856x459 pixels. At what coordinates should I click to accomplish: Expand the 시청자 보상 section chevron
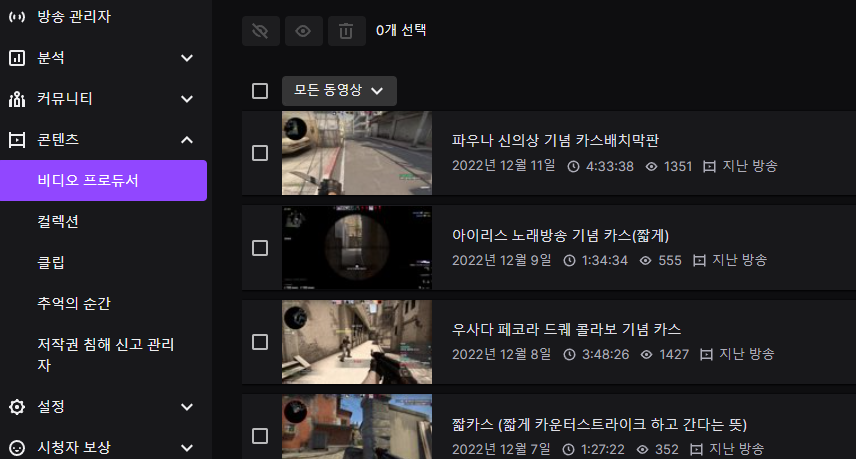click(x=187, y=448)
